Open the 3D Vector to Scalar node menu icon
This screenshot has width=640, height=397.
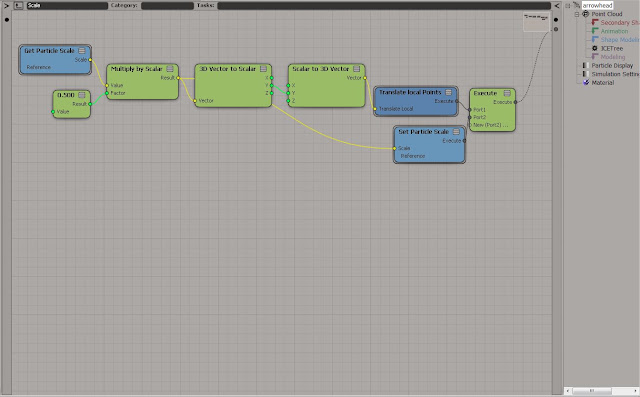tap(263, 69)
